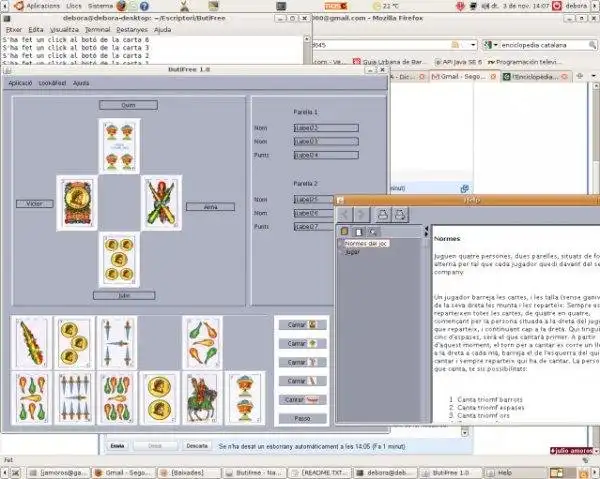Viewport: 600px width, 479px height.
Task: Click the page setup icon in Help toolbar
Action: coord(400,215)
